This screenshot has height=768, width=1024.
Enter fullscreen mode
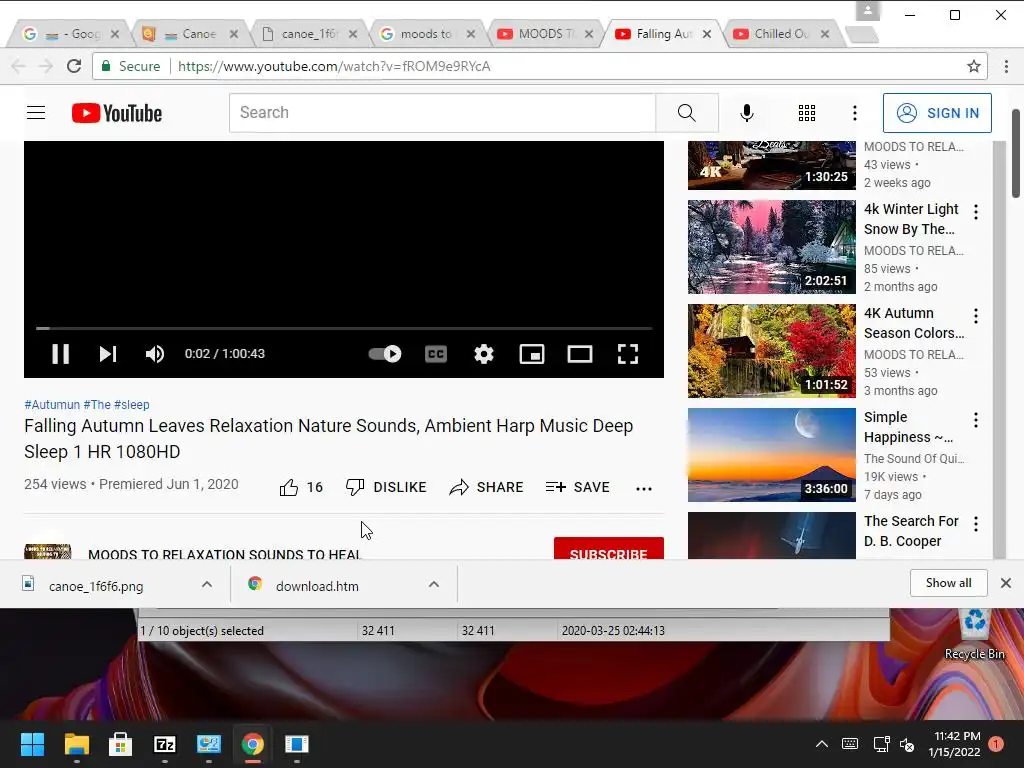(x=628, y=354)
